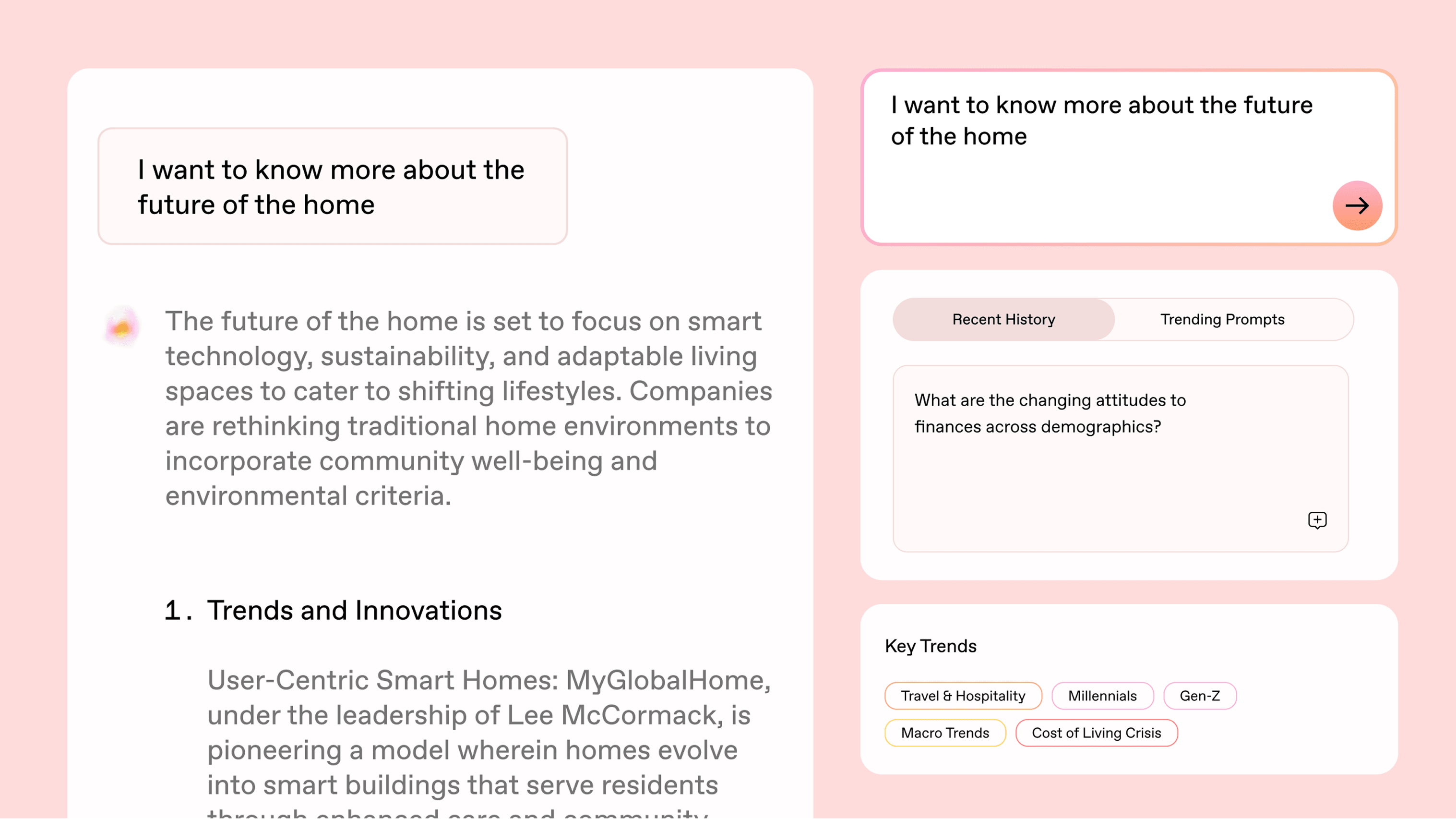Screen dimensions: 1456x819
Task: Select the Millennials trend tag
Action: coord(1102,696)
